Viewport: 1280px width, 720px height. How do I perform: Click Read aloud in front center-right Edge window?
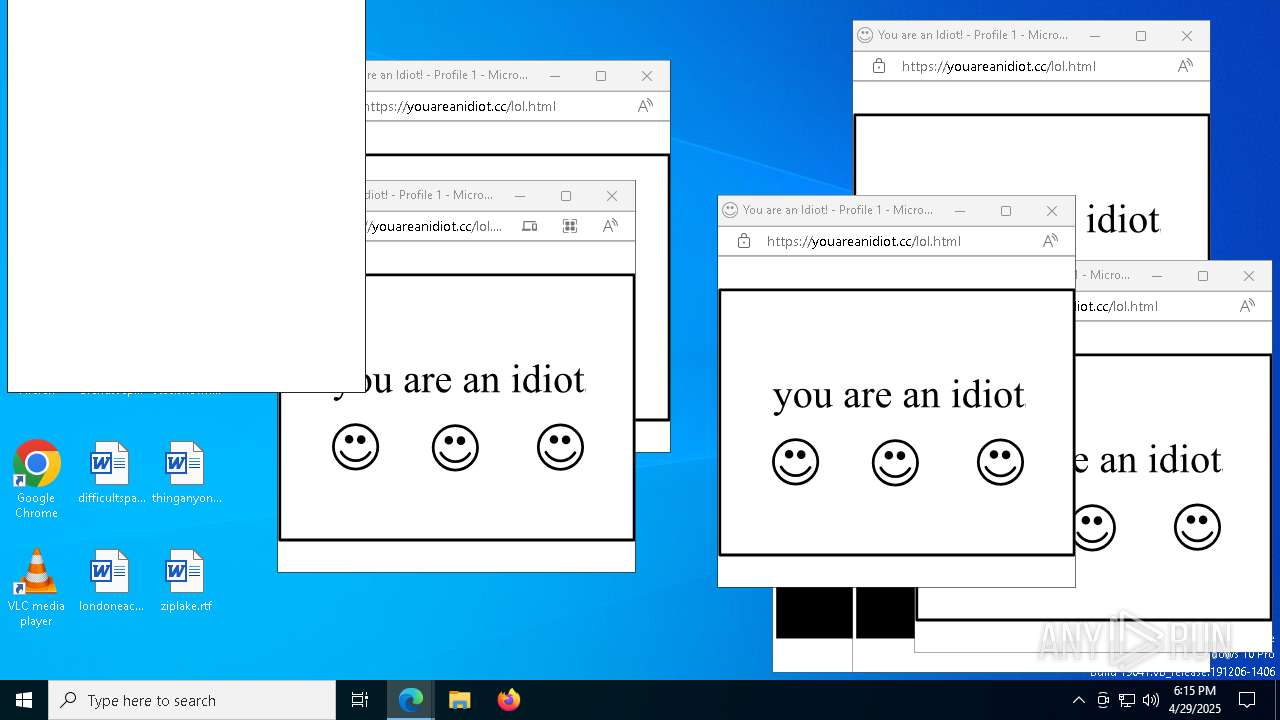pos(1050,241)
